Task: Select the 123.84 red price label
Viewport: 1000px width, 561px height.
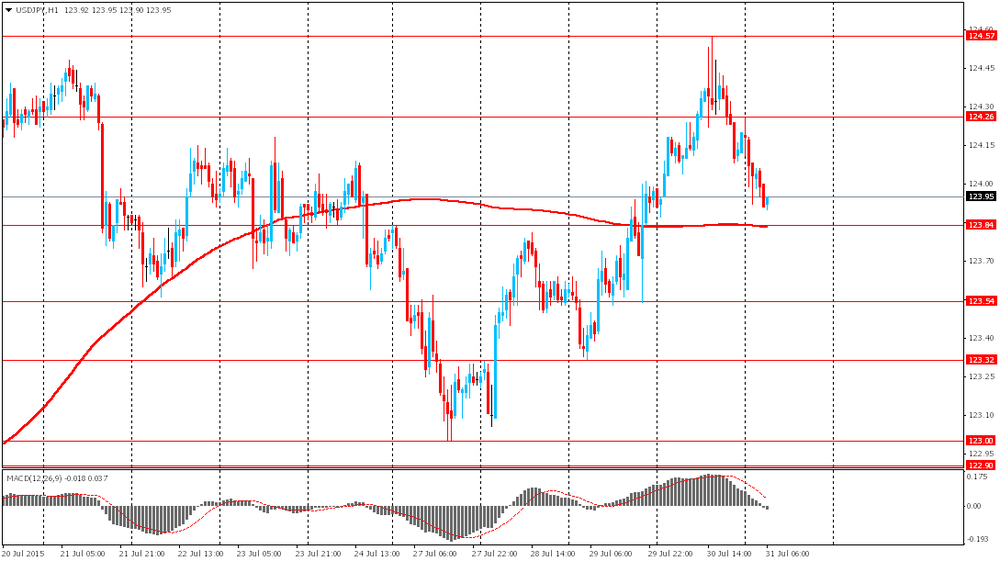Action: click(980, 225)
